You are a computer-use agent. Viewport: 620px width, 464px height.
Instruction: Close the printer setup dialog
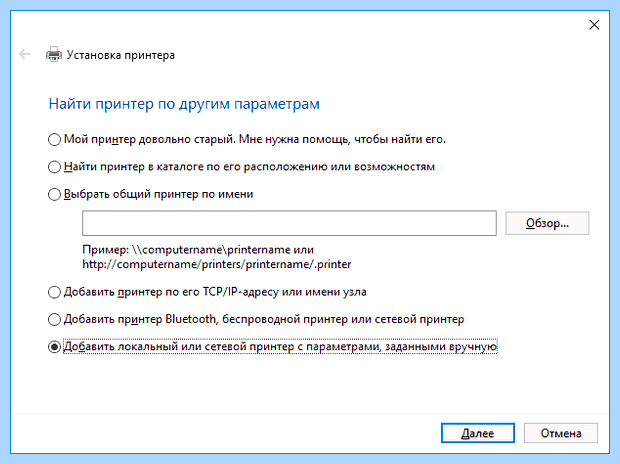[x=594, y=25]
